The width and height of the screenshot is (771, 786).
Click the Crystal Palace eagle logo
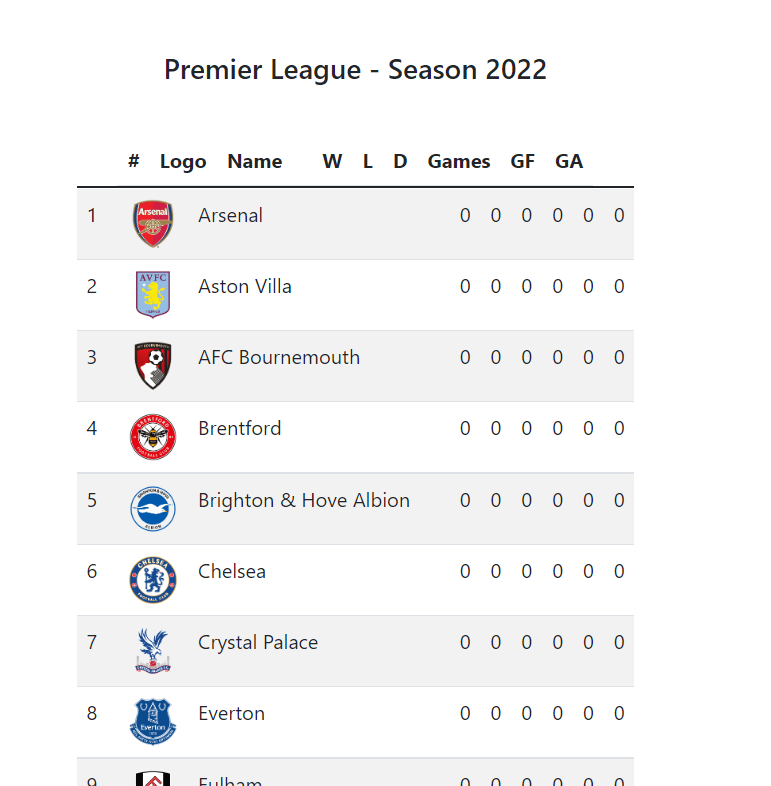[153, 651]
